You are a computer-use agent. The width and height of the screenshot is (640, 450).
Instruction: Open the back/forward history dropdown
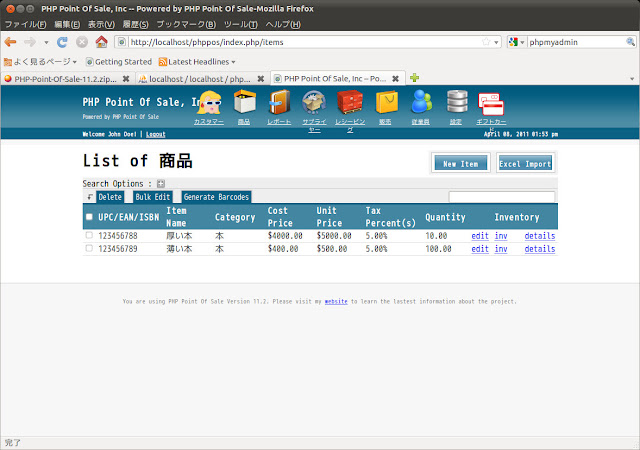[x=46, y=42]
